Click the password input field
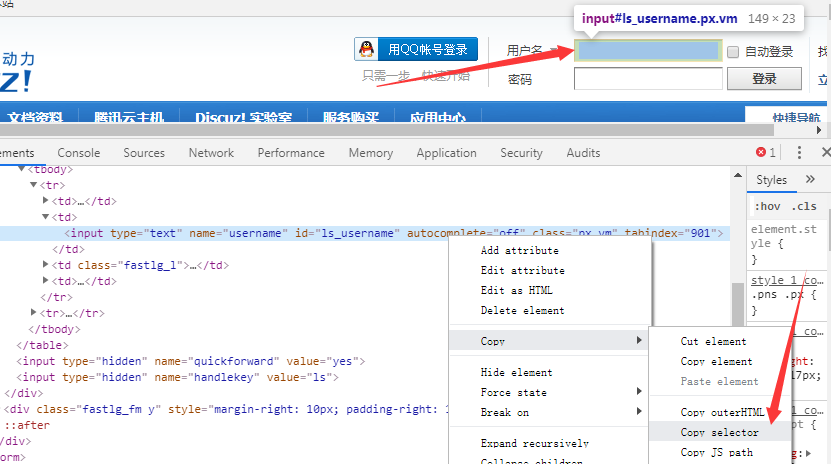This screenshot has height=464, width=831. coord(648,78)
